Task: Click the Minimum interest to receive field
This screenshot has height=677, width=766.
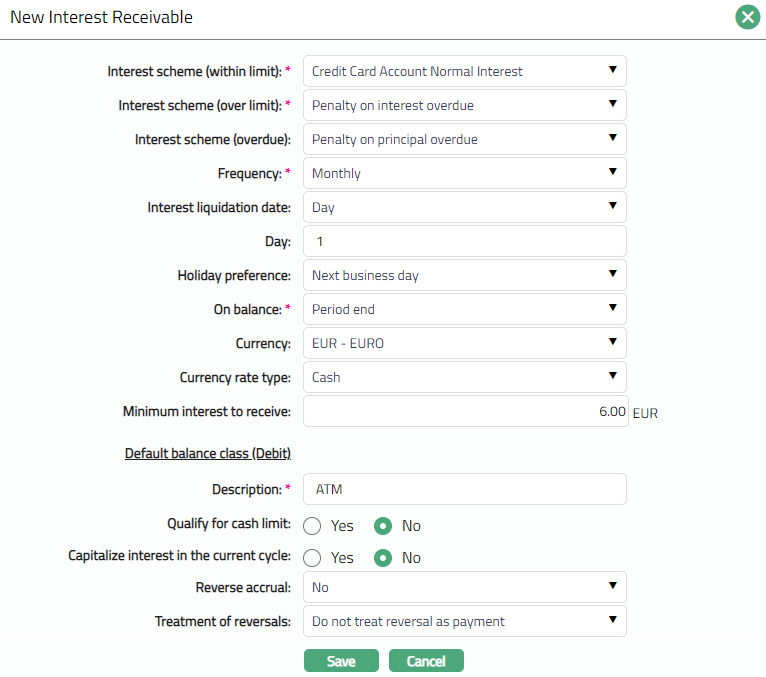Action: point(464,411)
